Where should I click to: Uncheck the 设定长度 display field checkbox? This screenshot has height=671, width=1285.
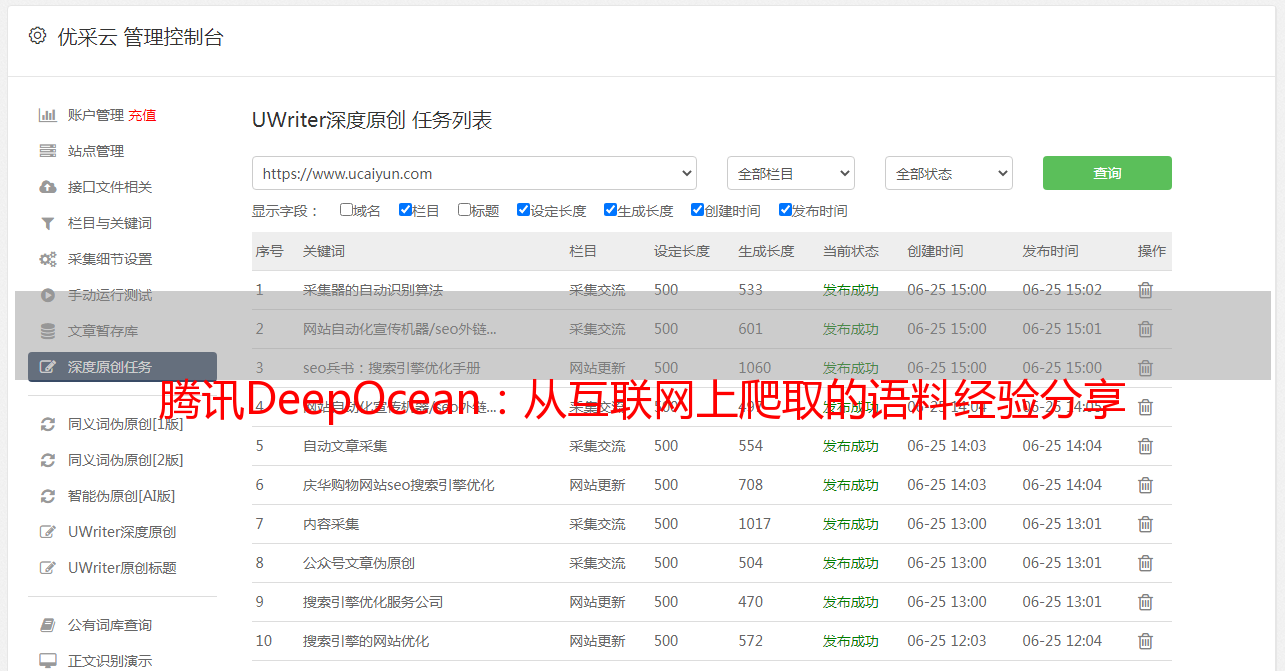click(x=523, y=210)
